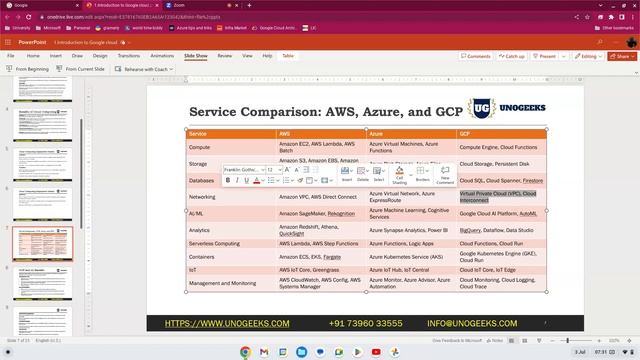
Task: Open the Microsoft 365 app launcher grid
Action: coord(8,42)
